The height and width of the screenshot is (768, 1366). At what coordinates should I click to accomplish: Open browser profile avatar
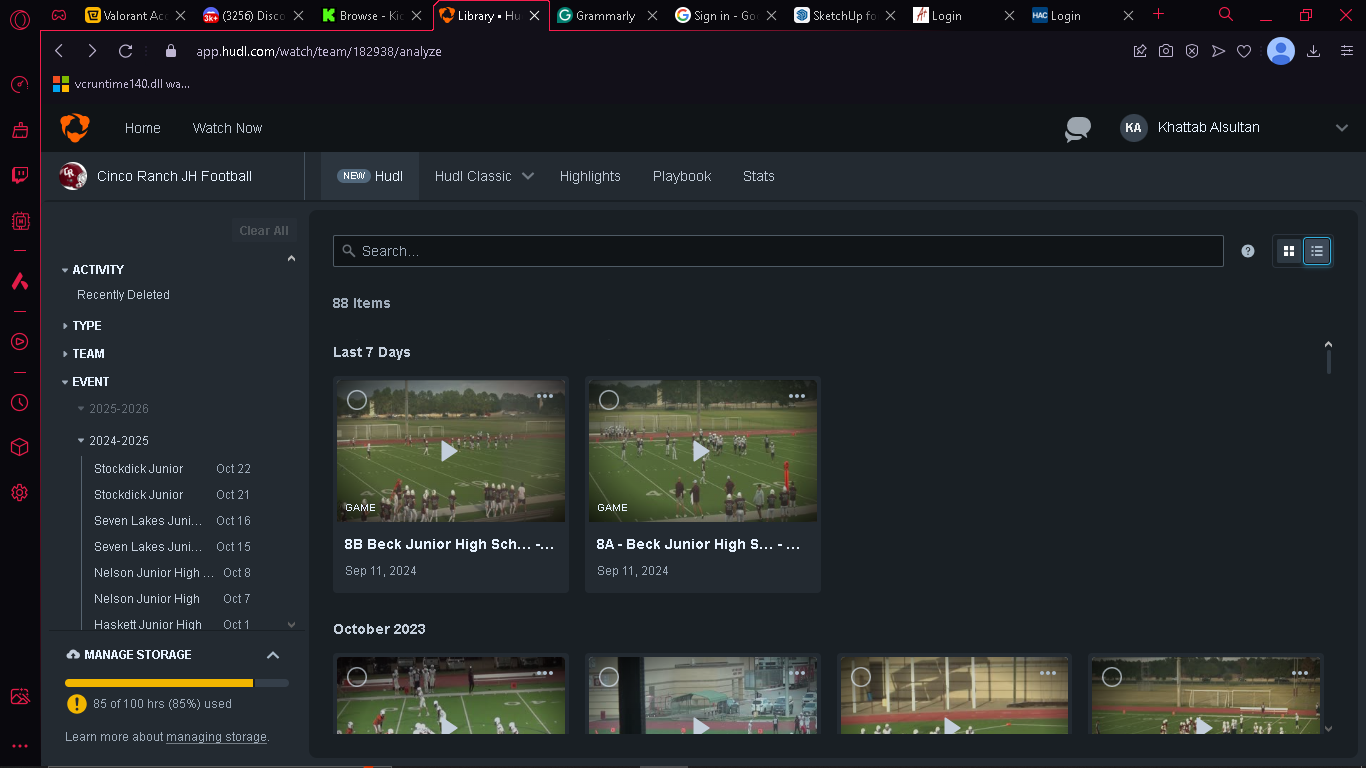1281,51
